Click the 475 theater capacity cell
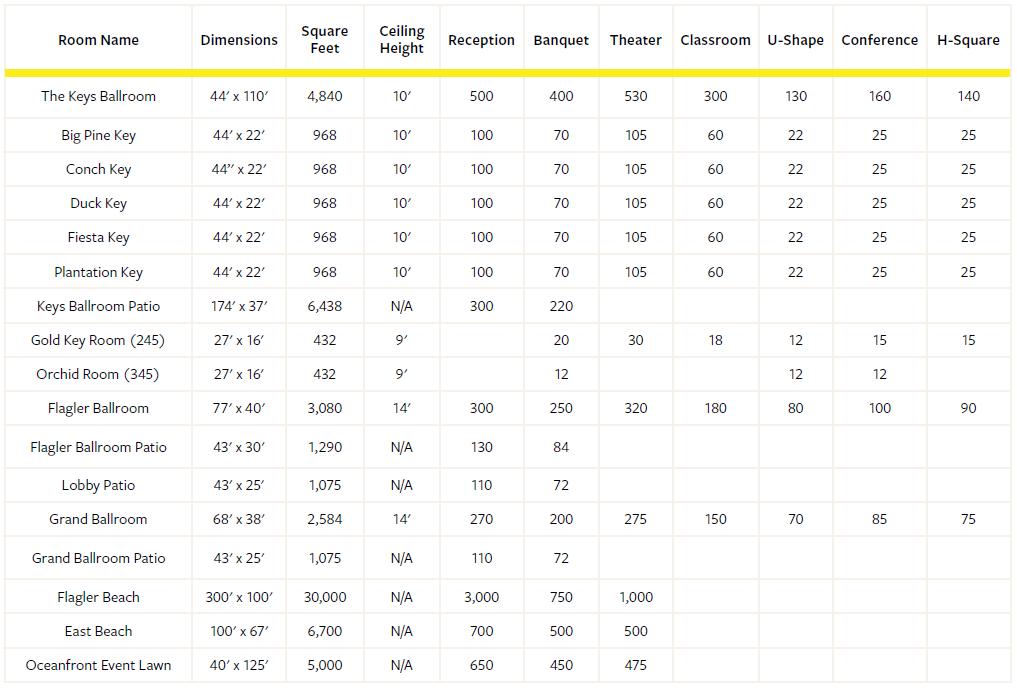The height and width of the screenshot is (689, 1017). pos(636,665)
